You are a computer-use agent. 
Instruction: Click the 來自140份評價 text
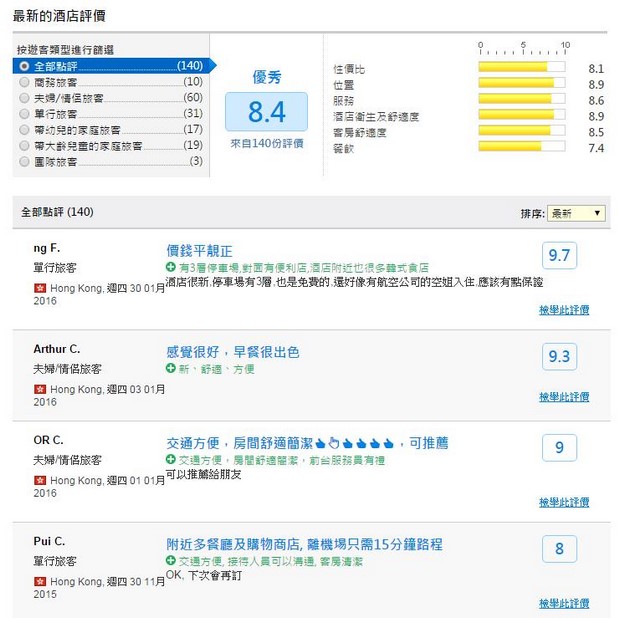[267, 144]
